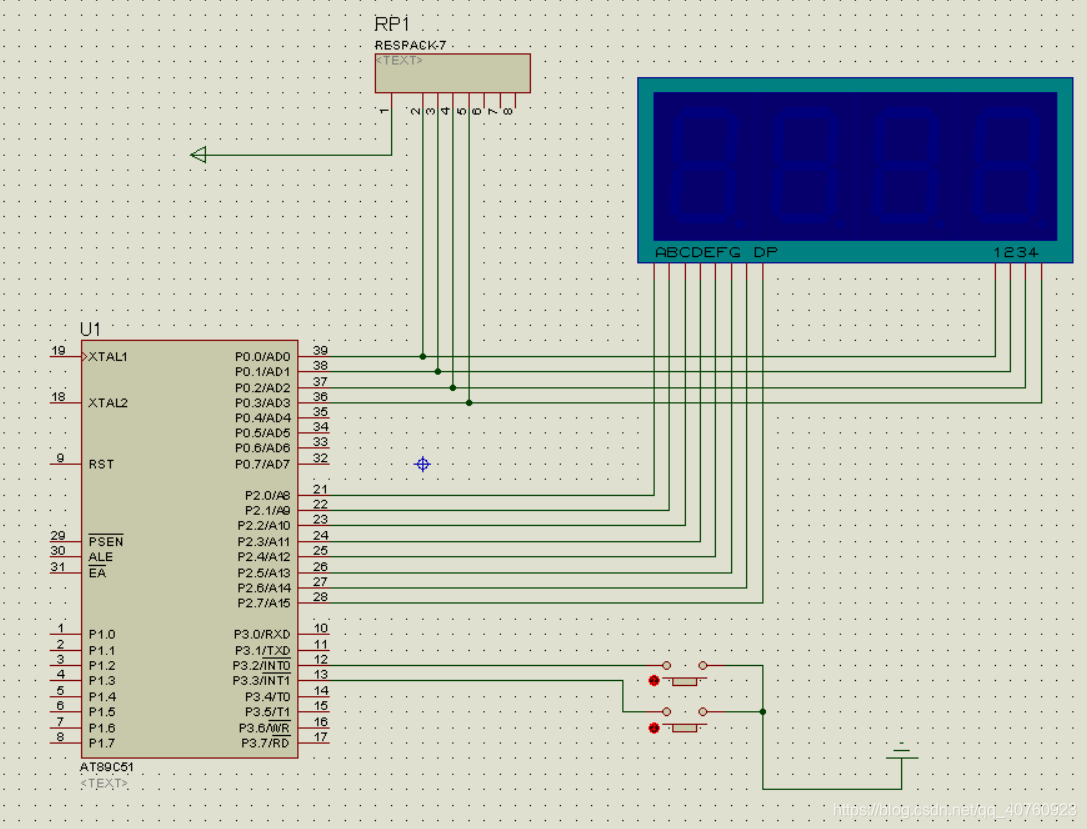Click the DP pin label on display
Viewport: 1087px width, 829px height.
click(765, 252)
